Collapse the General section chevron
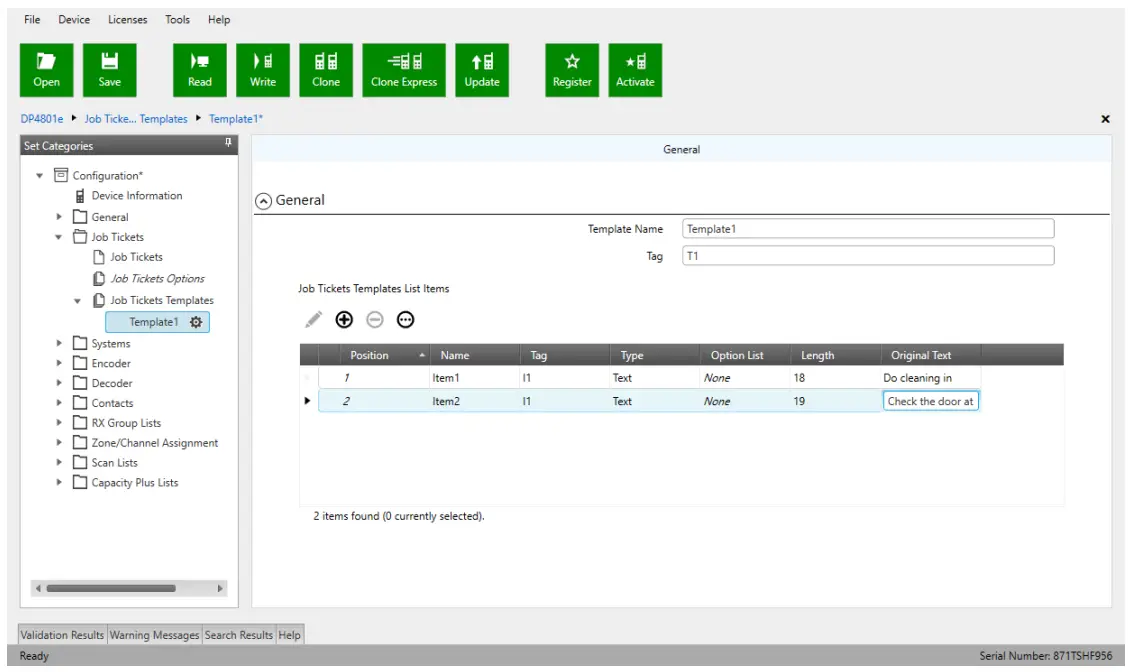The width and height of the screenshot is (1128, 672). click(x=264, y=200)
